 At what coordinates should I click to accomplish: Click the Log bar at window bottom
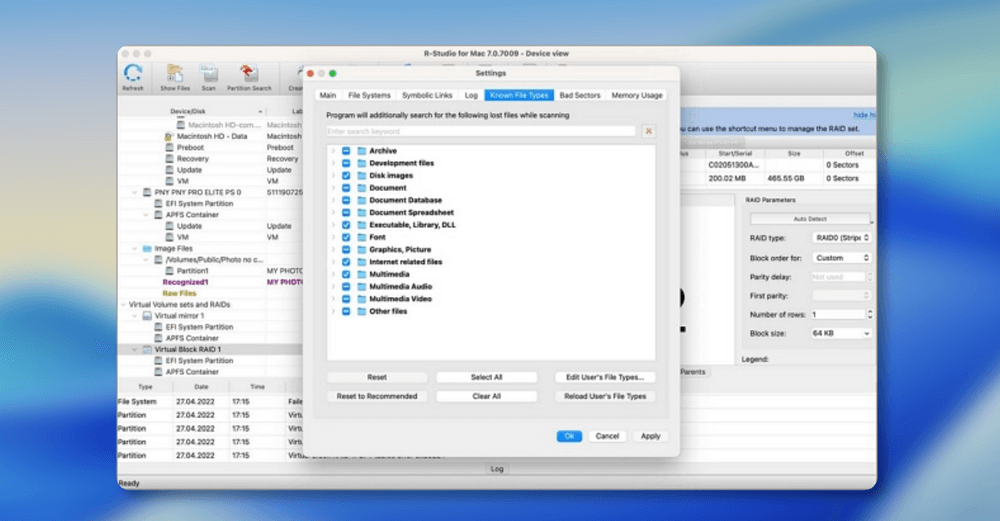point(497,469)
